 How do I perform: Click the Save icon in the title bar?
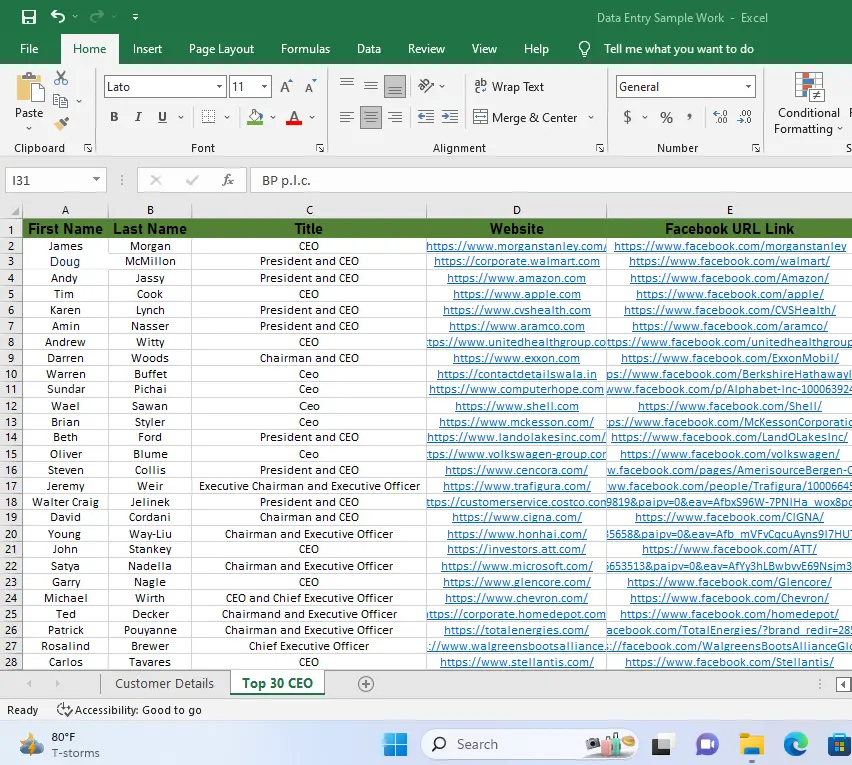pos(29,17)
